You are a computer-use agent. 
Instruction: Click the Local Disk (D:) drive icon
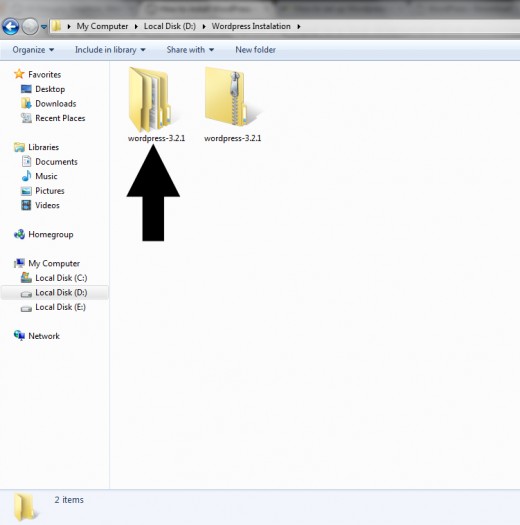tap(26, 294)
